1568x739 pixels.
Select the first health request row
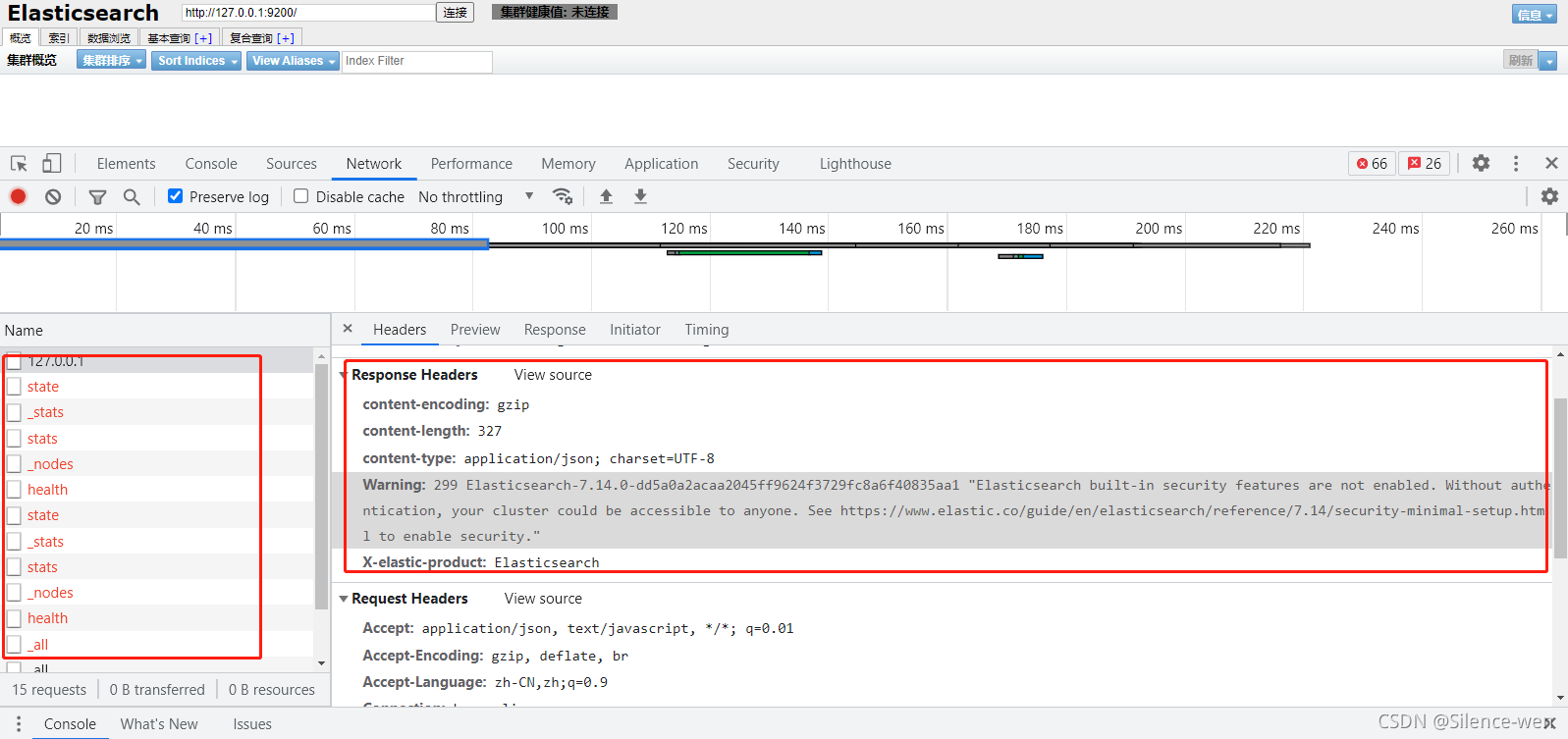click(157, 489)
